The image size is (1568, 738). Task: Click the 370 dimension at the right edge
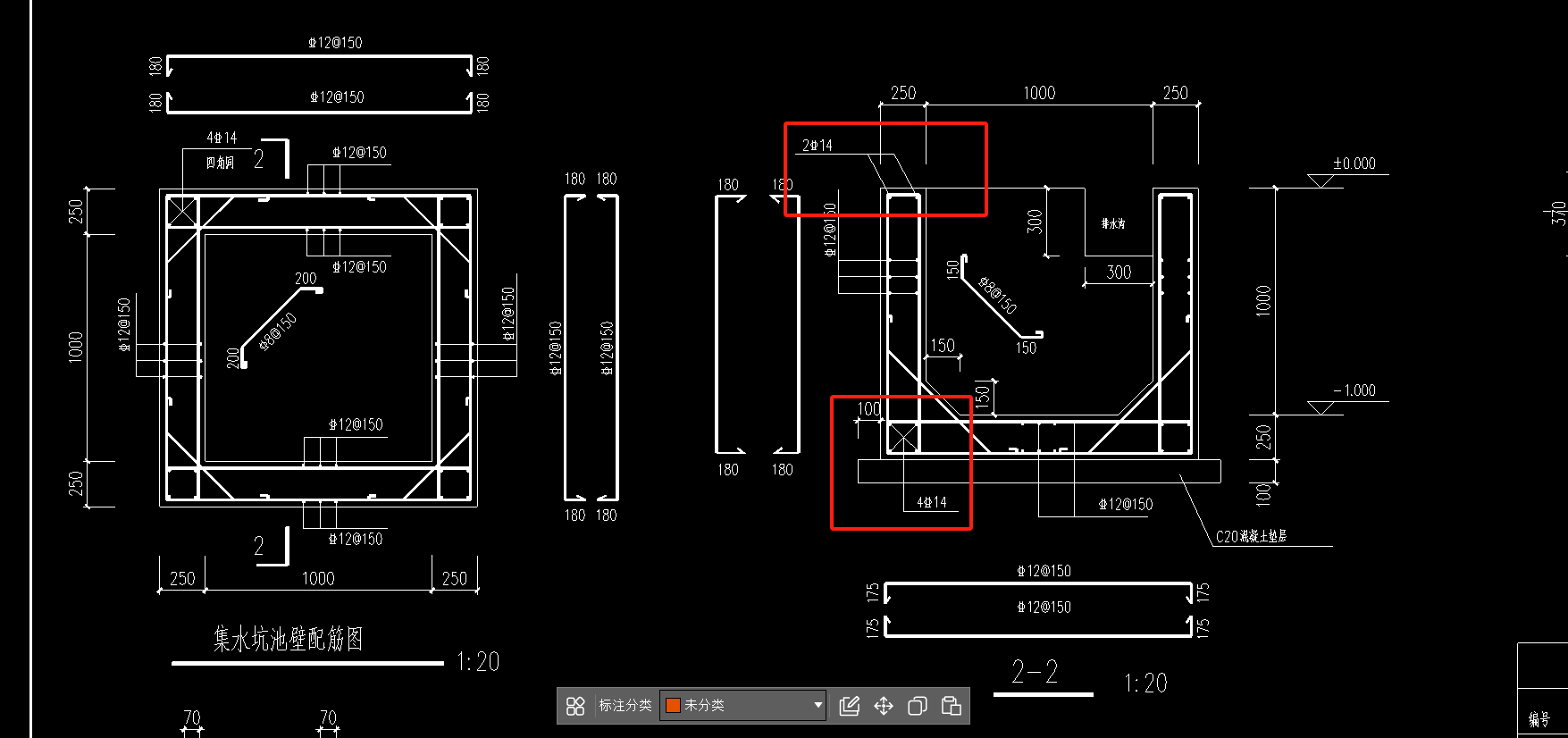[1558, 213]
